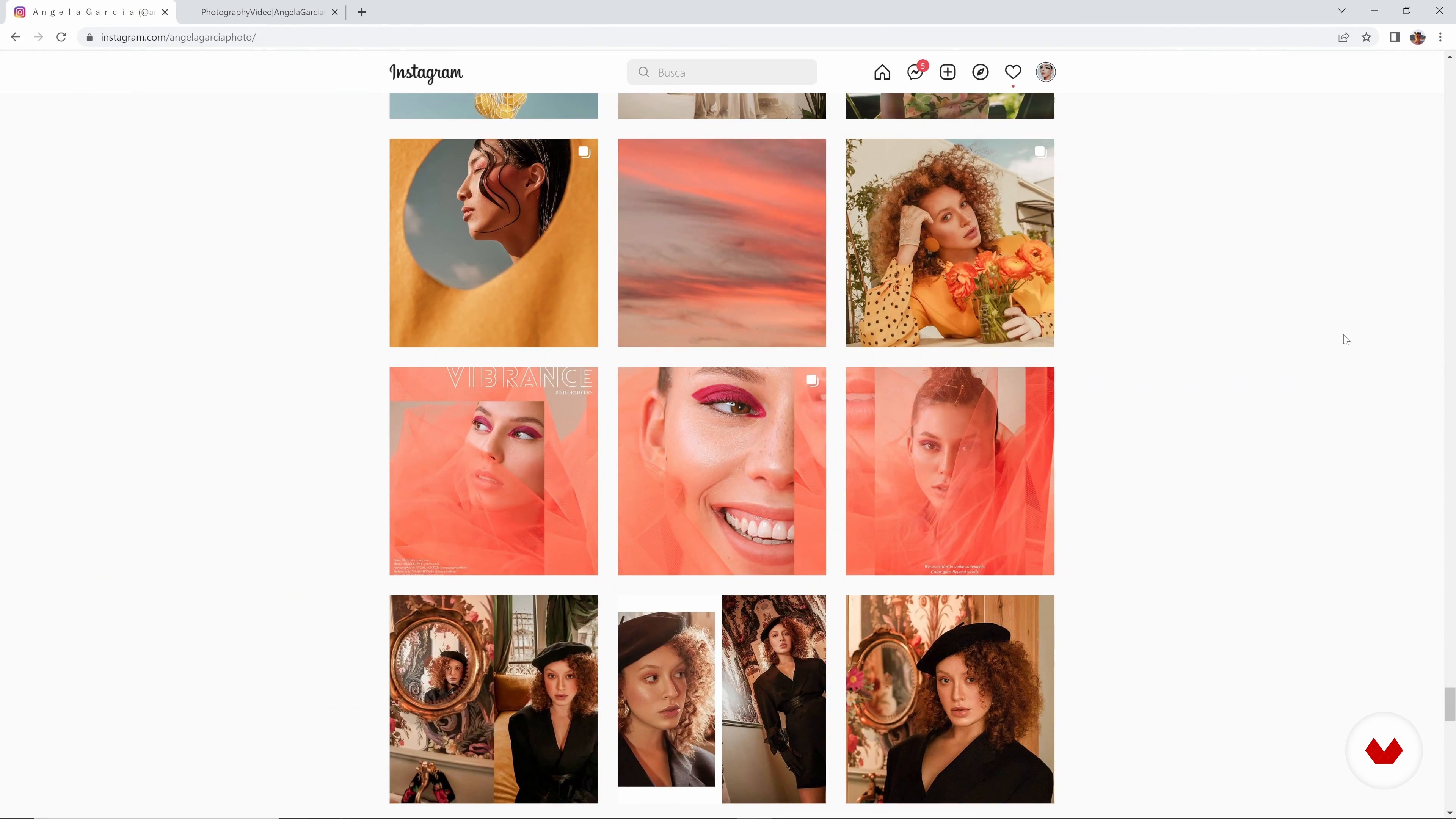The height and width of the screenshot is (819, 1456).
Task: Open the partially visible lemon net post
Action: (x=493, y=106)
